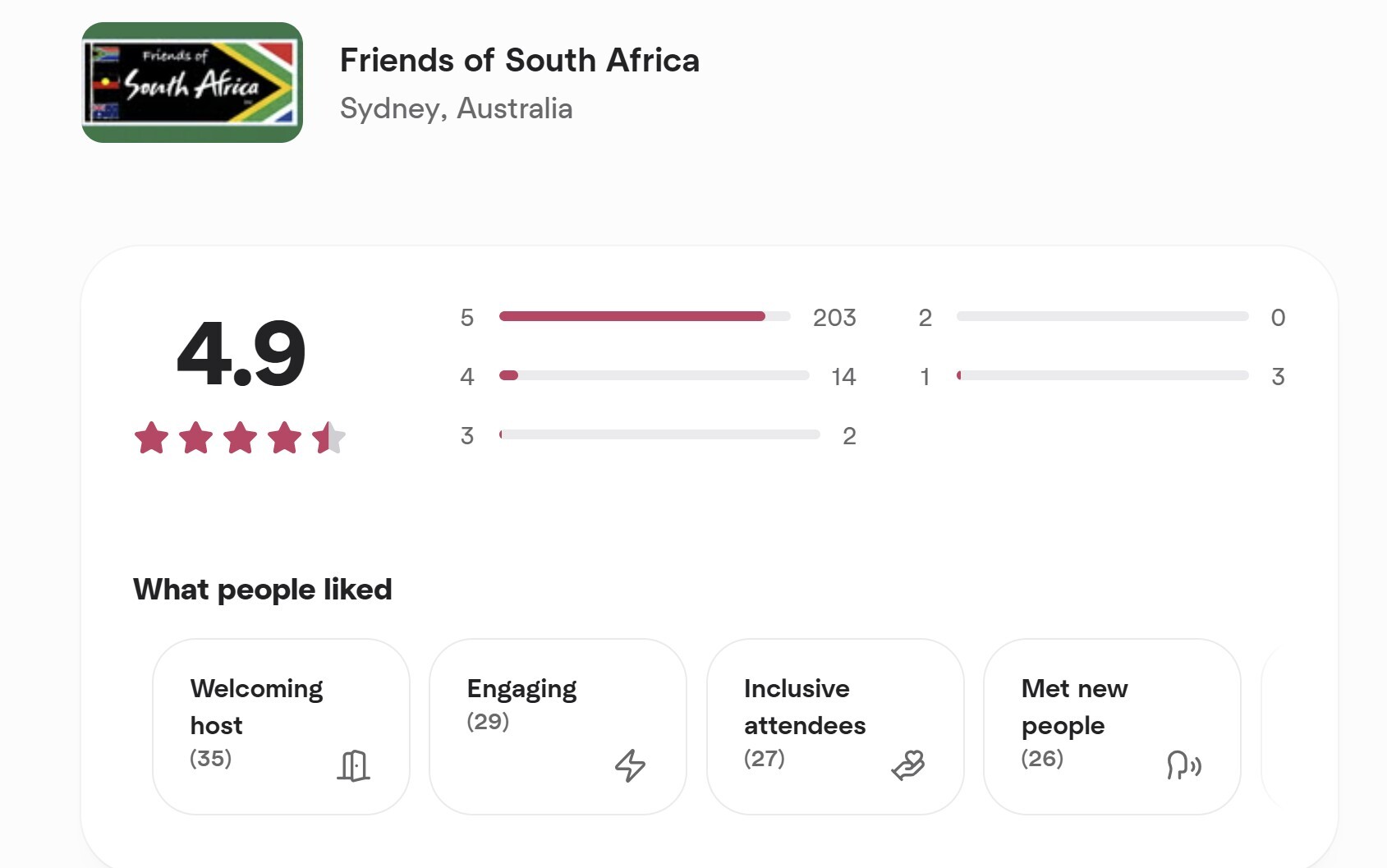This screenshot has width=1387, height=868.
Task: Click the 4.9 overall rating number
Action: pyautogui.click(x=241, y=355)
